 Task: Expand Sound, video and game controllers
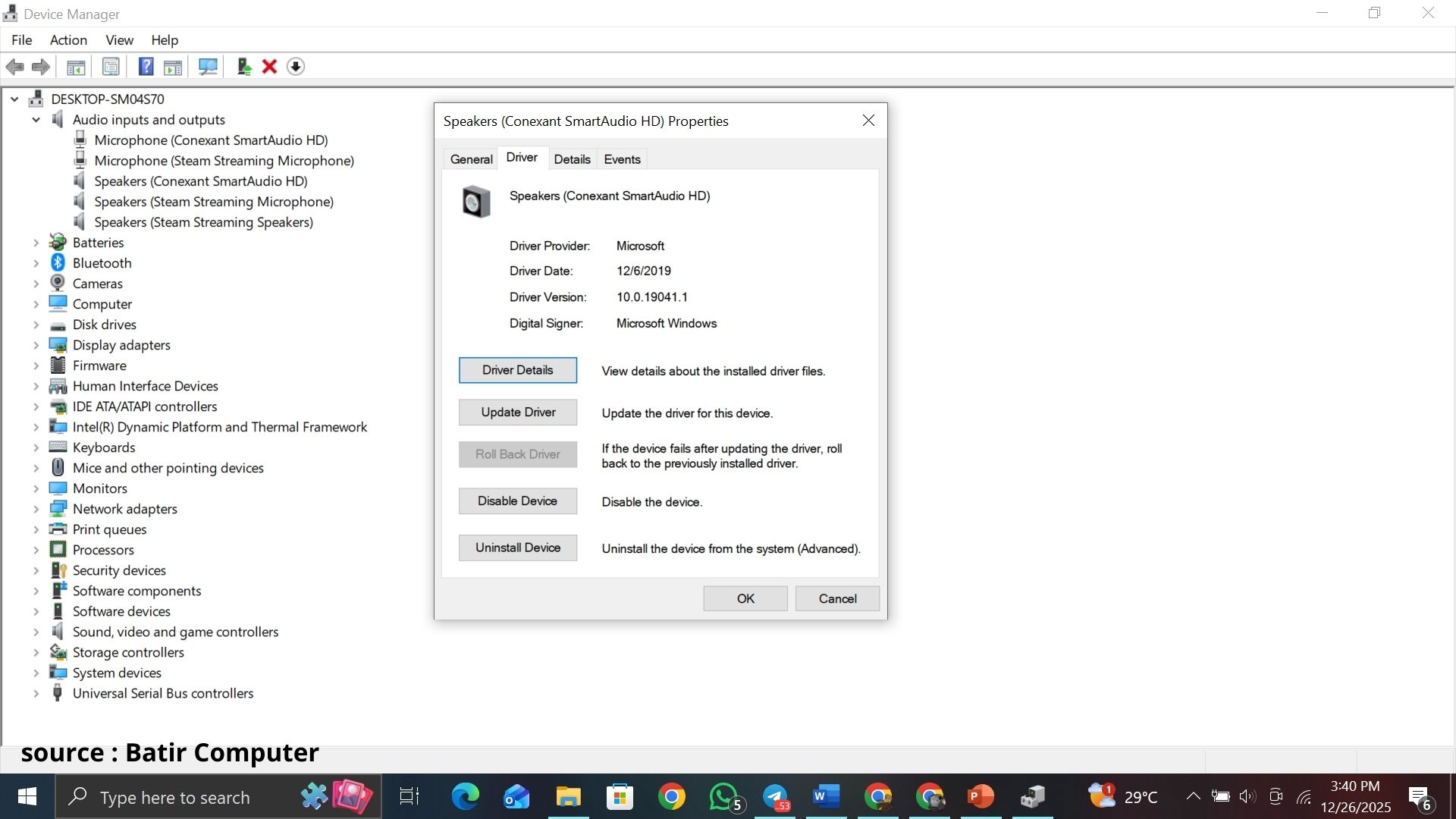pos(36,632)
